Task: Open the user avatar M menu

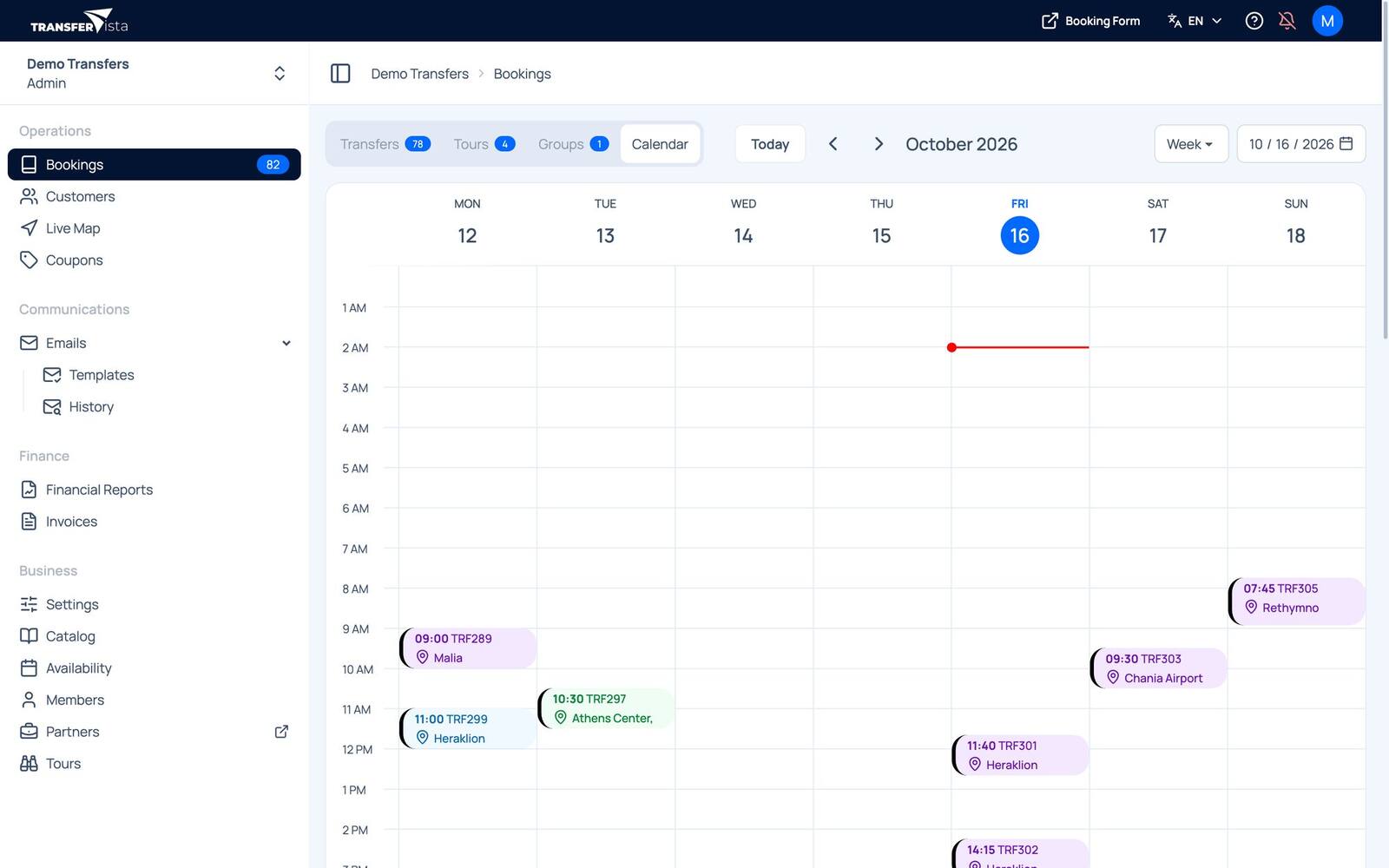Action: (1327, 21)
